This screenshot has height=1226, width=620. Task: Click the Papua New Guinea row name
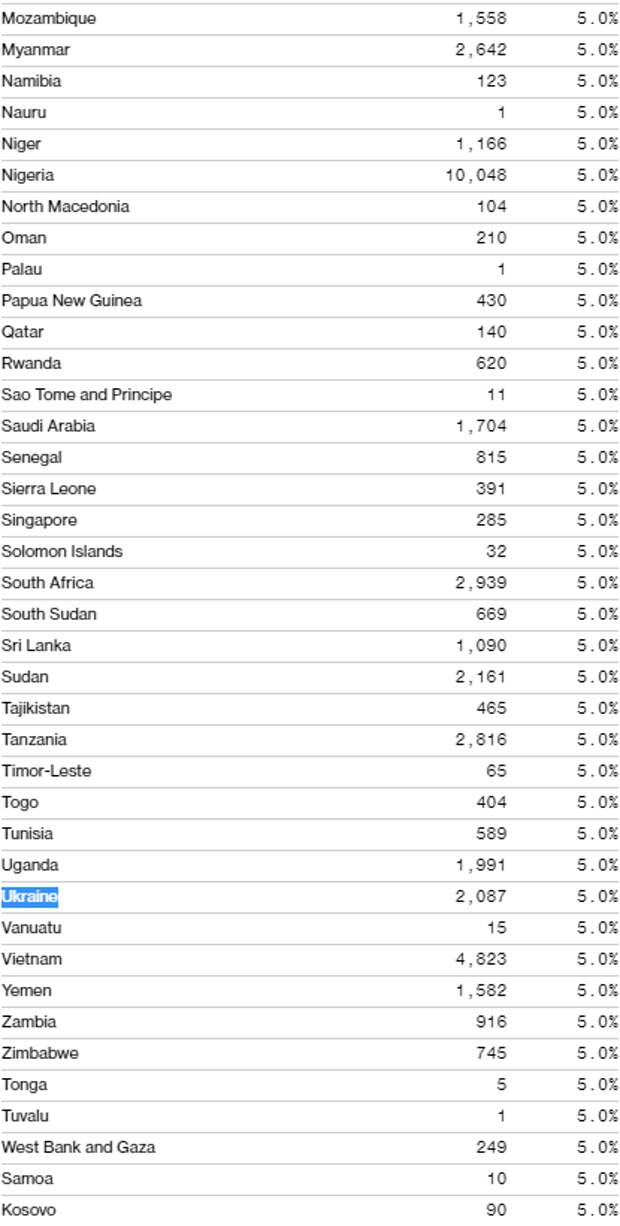coord(72,300)
